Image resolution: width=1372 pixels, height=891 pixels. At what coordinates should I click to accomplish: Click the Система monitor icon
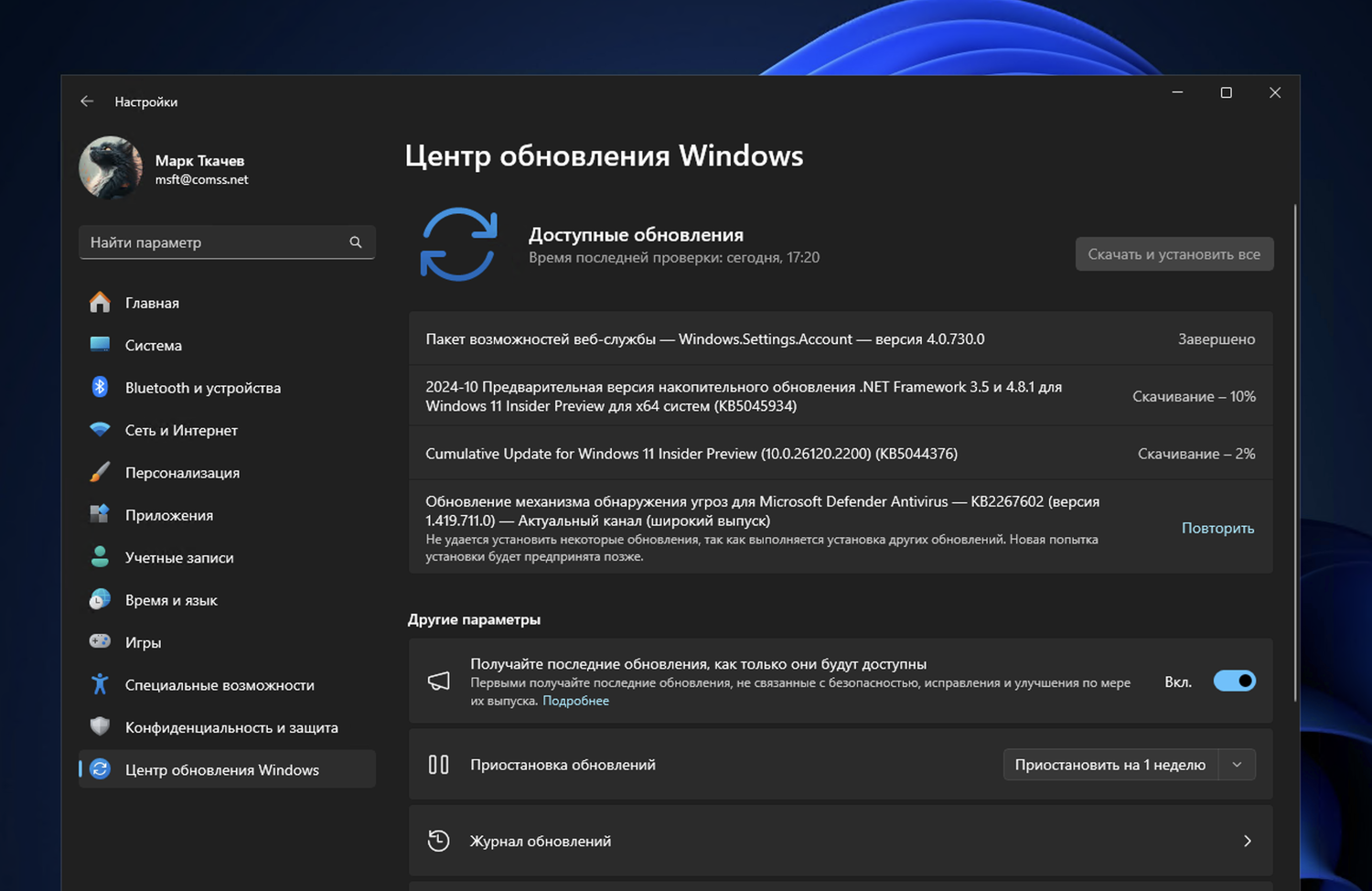(100, 345)
